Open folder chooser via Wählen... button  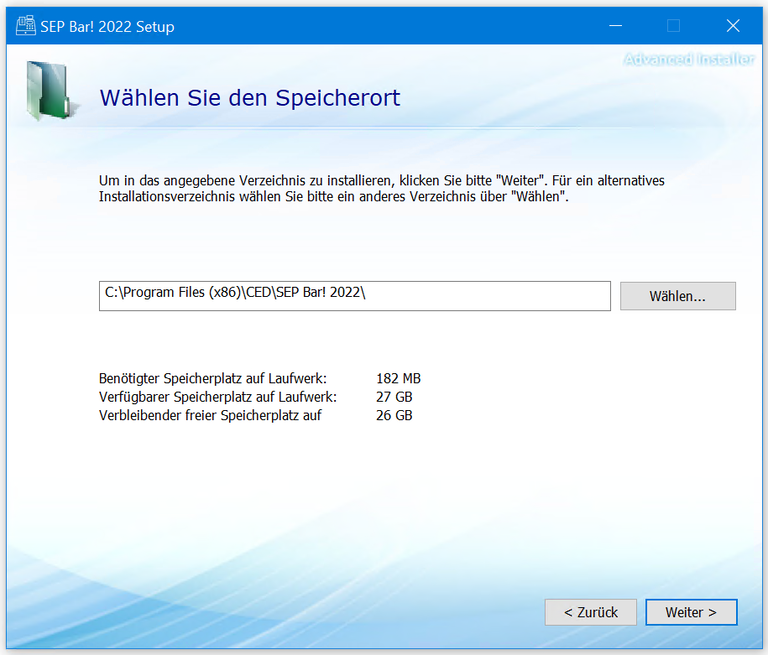[677, 296]
